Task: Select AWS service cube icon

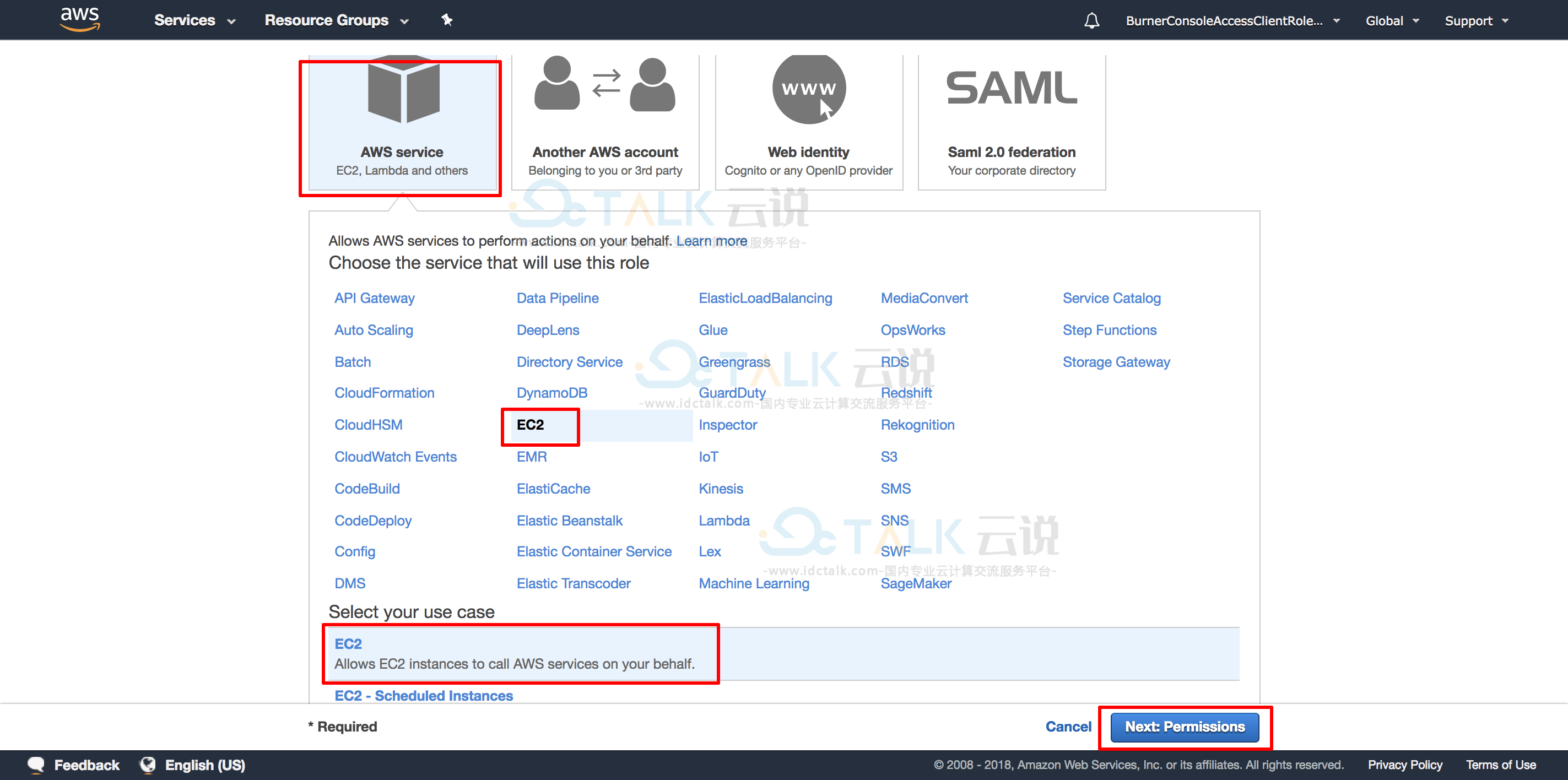Action: [403, 89]
